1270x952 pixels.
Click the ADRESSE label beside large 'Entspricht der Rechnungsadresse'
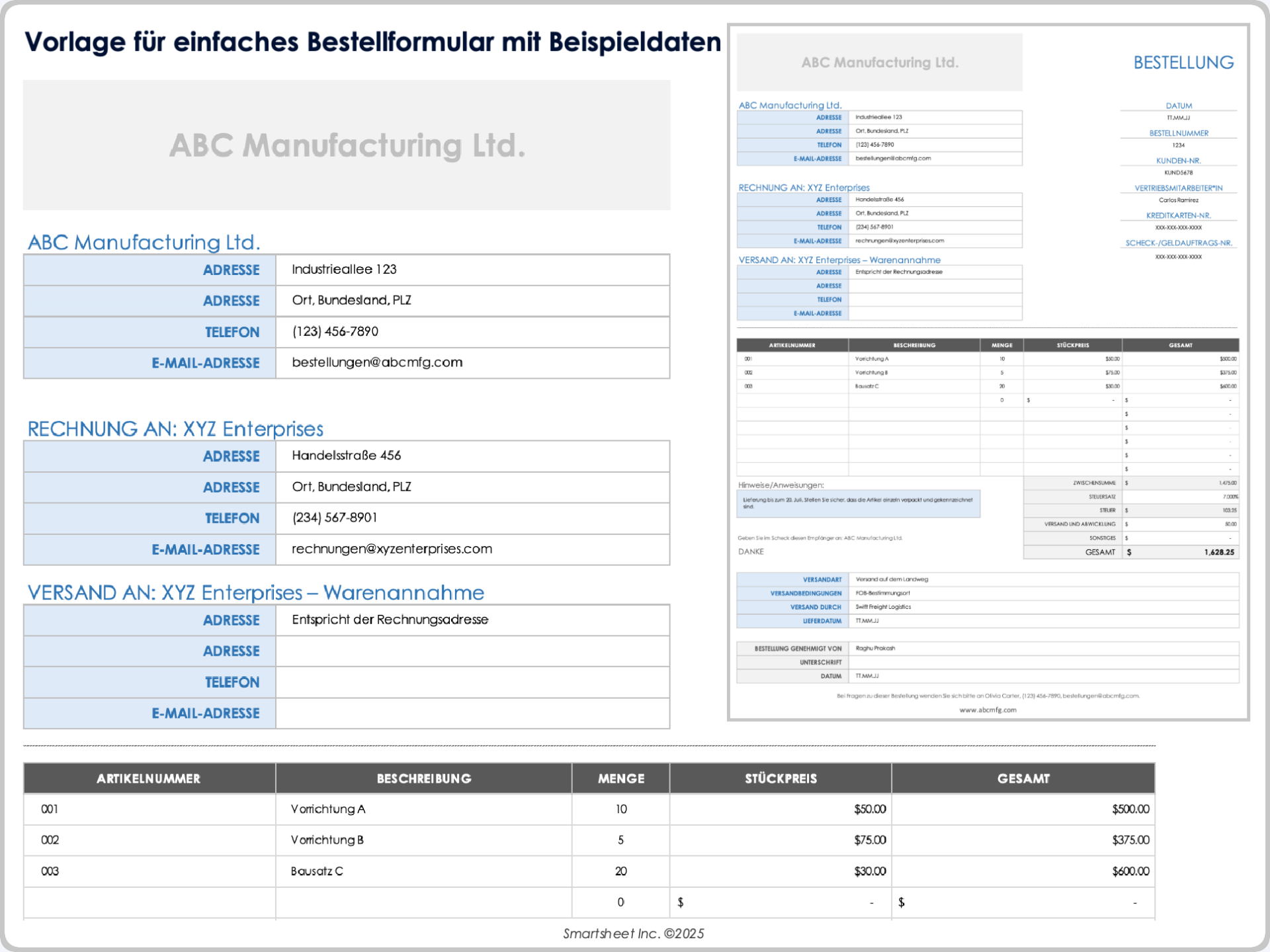pyautogui.click(x=149, y=620)
